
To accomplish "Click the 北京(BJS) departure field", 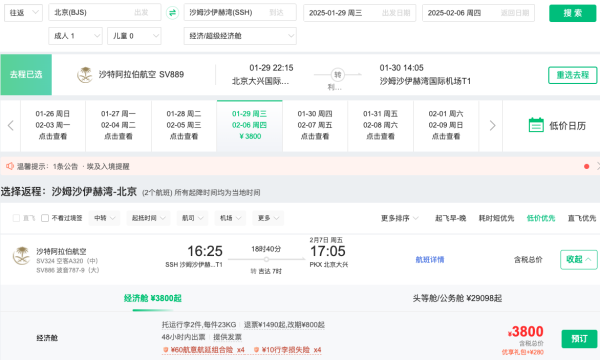I will point(104,13).
